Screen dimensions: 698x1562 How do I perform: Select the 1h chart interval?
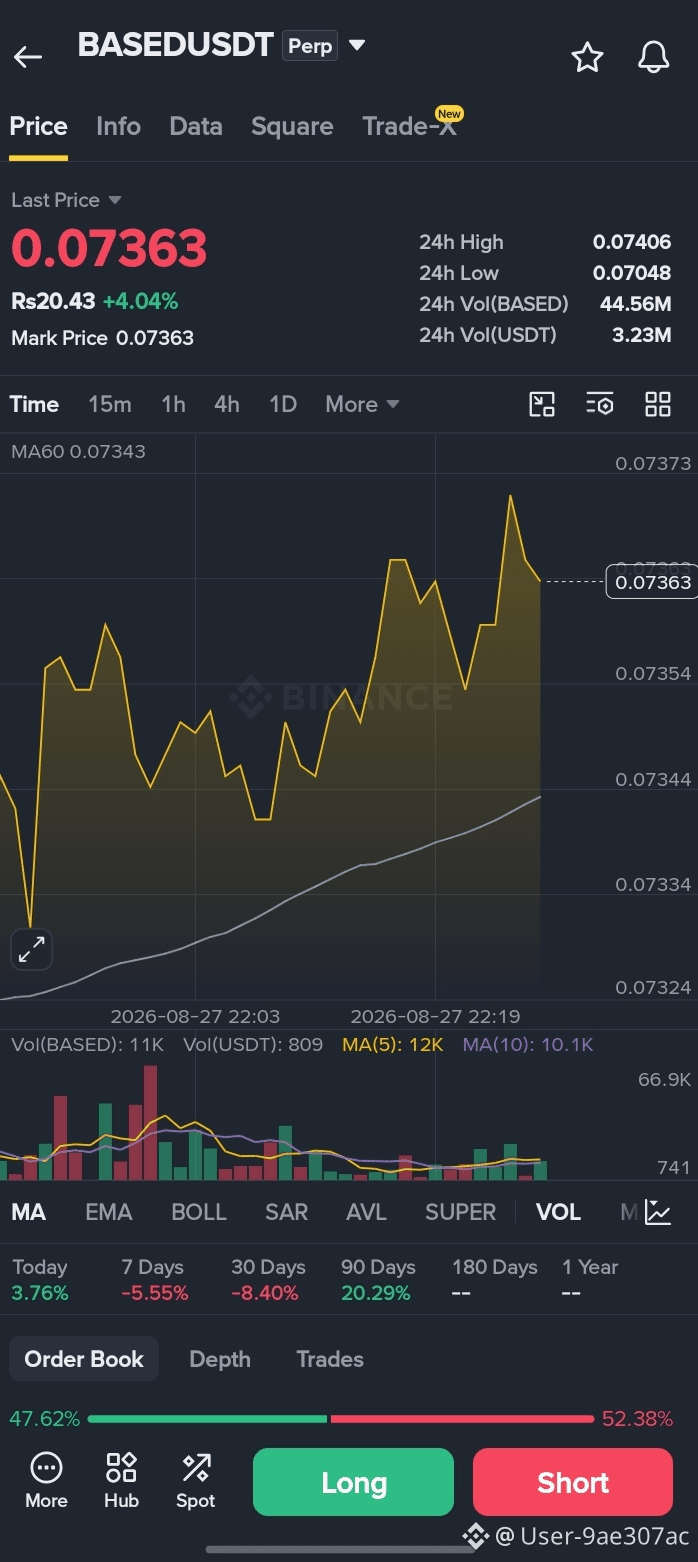point(173,404)
